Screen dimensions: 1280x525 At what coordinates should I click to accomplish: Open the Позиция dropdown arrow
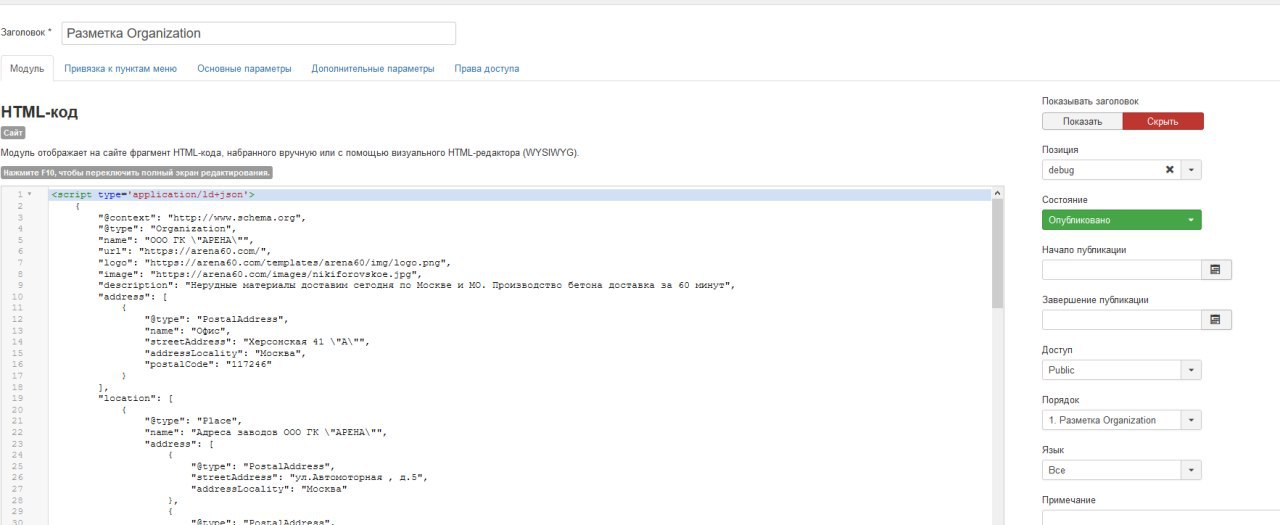pos(1191,170)
